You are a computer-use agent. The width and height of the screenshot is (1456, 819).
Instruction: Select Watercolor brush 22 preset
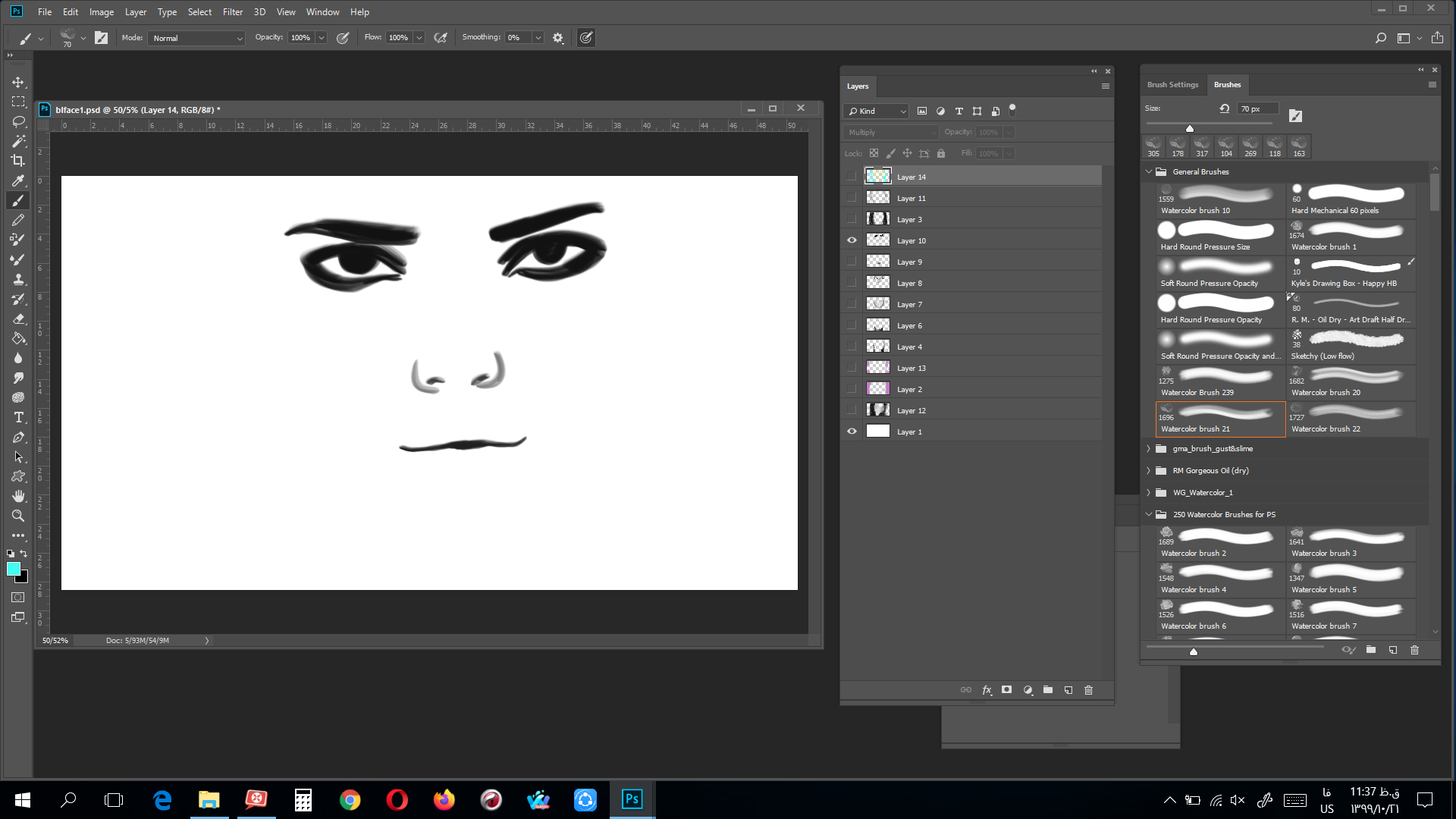pyautogui.click(x=1351, y=419)
